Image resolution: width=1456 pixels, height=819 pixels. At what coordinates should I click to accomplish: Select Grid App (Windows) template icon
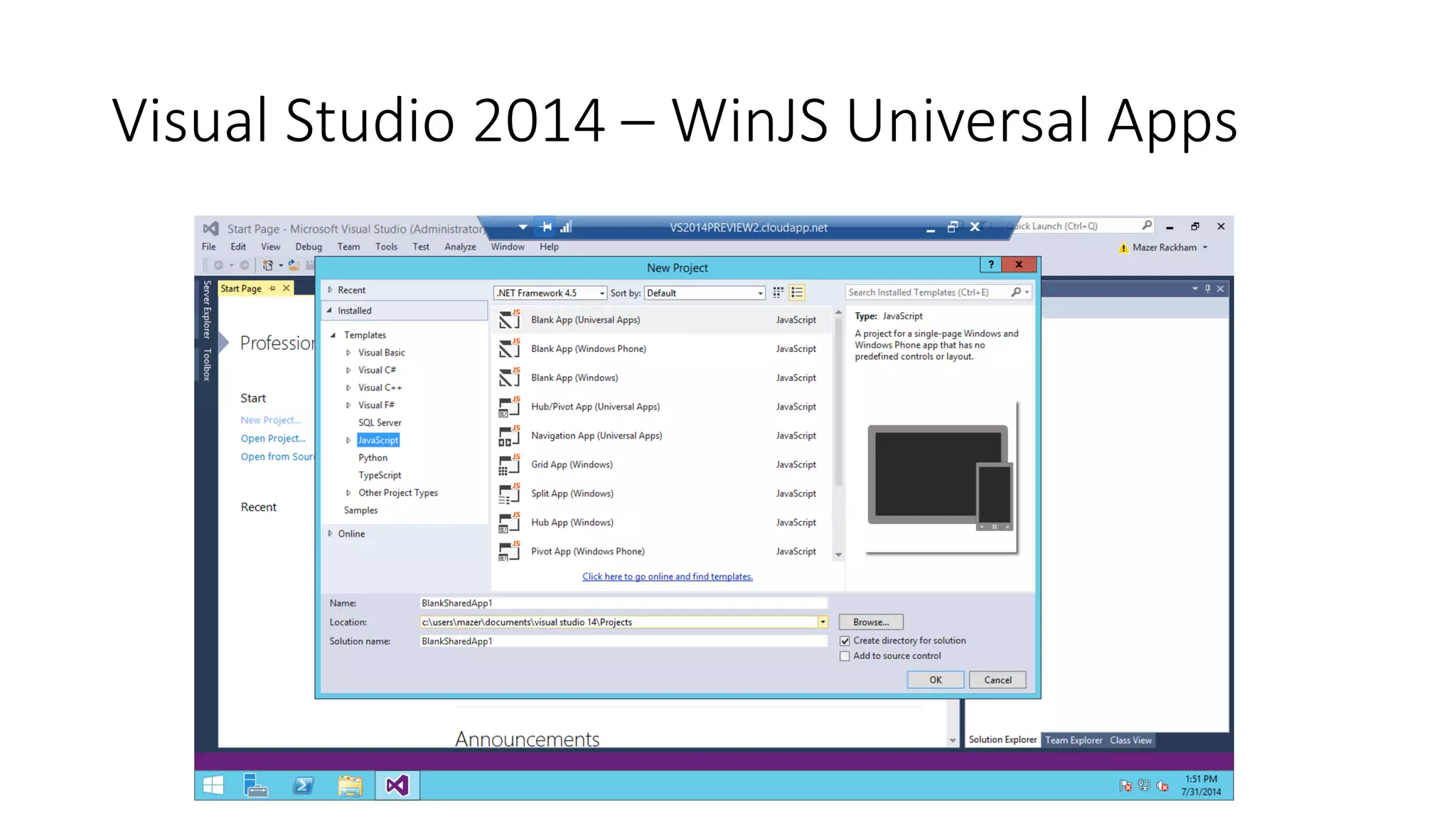pos(509,464)
